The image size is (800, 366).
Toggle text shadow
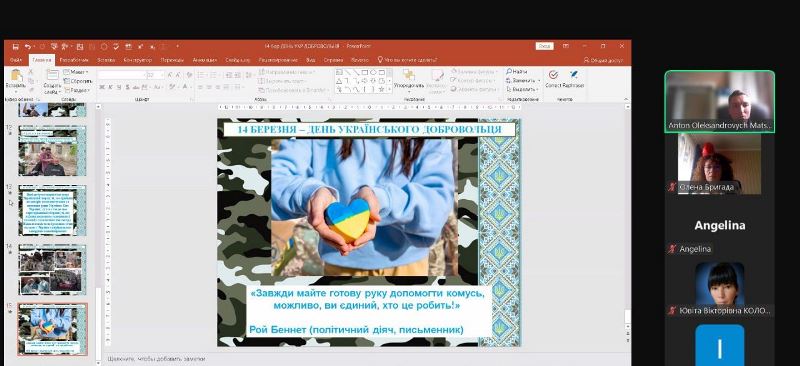(128, 87)
